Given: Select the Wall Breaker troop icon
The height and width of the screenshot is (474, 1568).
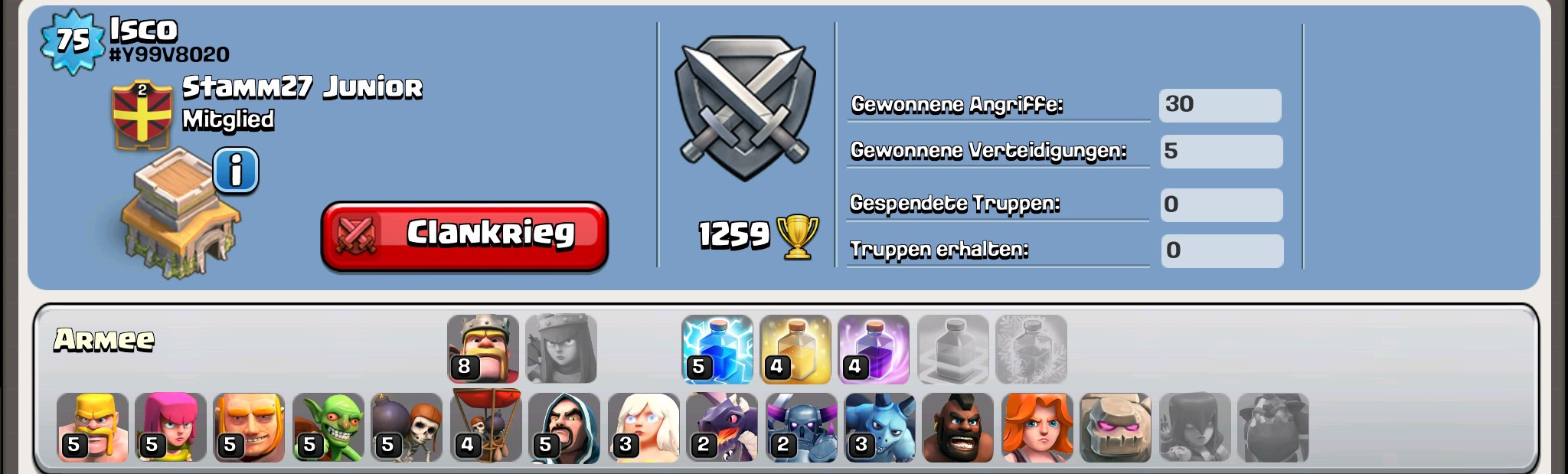Looking at the screenshot, I should click(407, 427).
